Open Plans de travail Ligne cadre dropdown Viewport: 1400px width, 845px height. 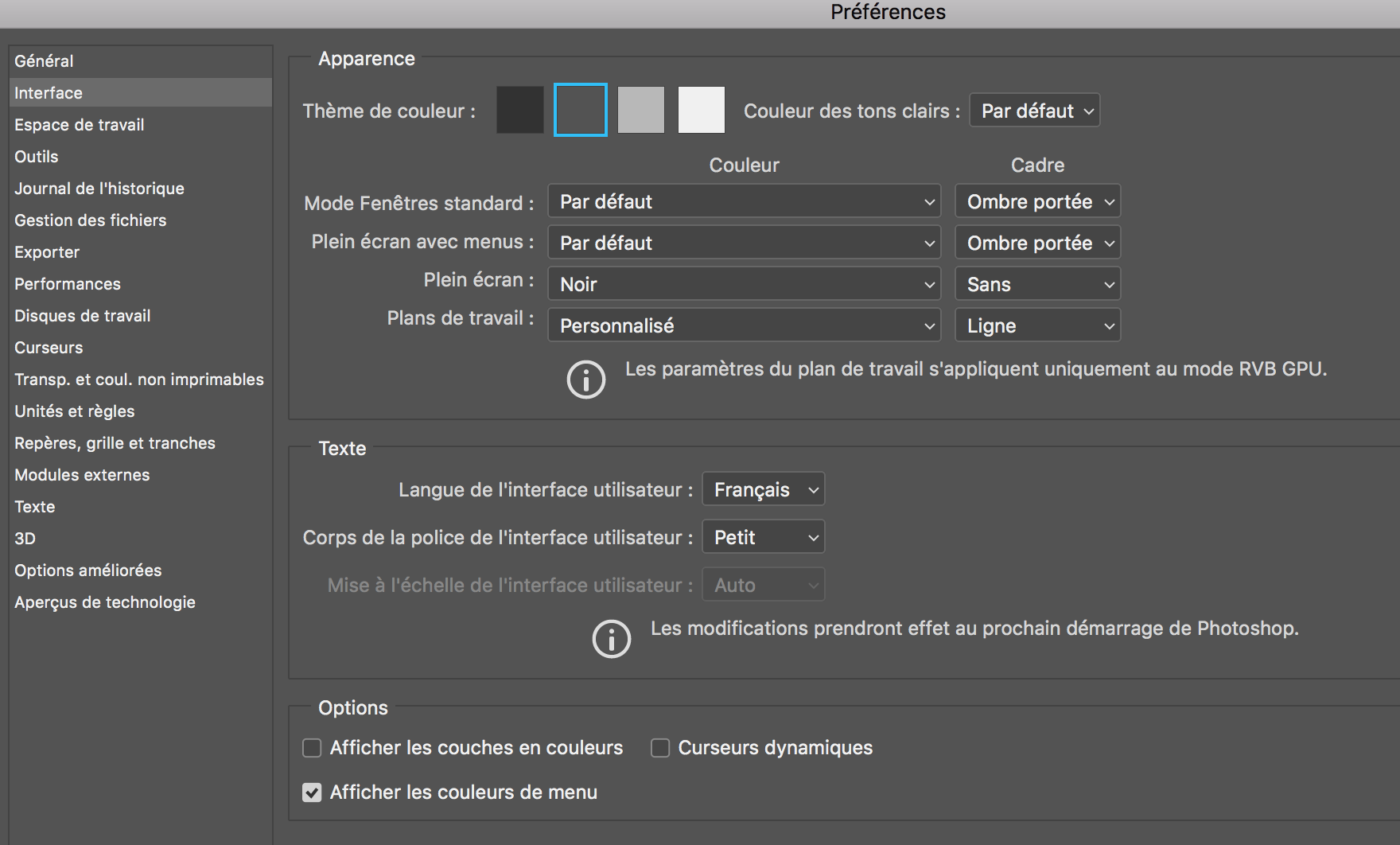[x=1037, y=326]
